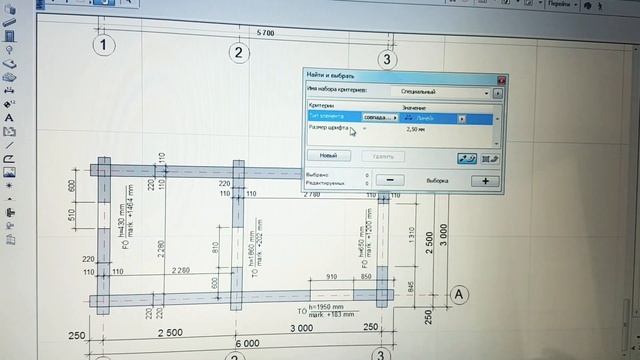
Task: Select the Slab tool in the toolbox
Action: pos(9,64)
